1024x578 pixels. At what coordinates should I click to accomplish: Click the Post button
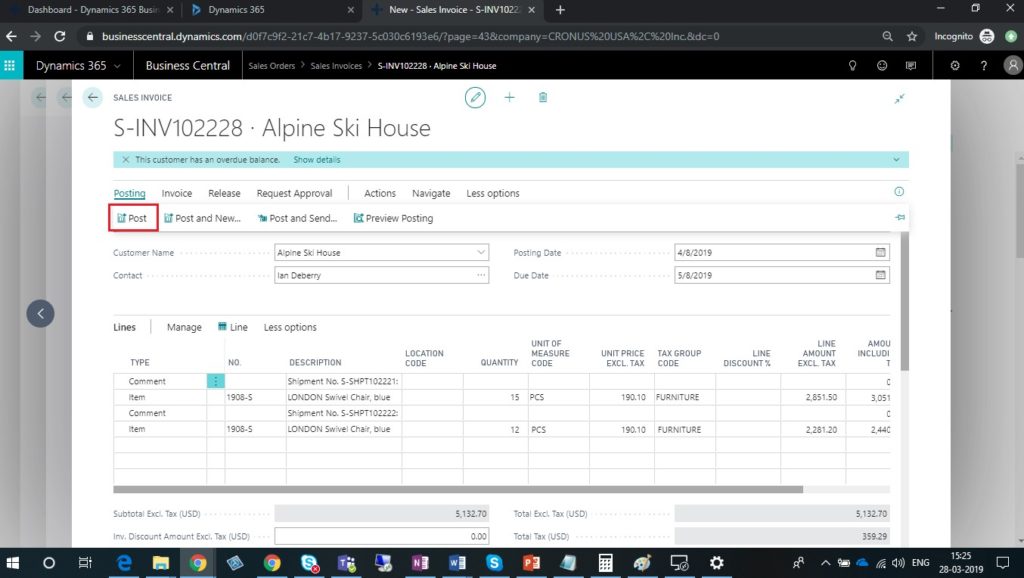pos(132,218)
